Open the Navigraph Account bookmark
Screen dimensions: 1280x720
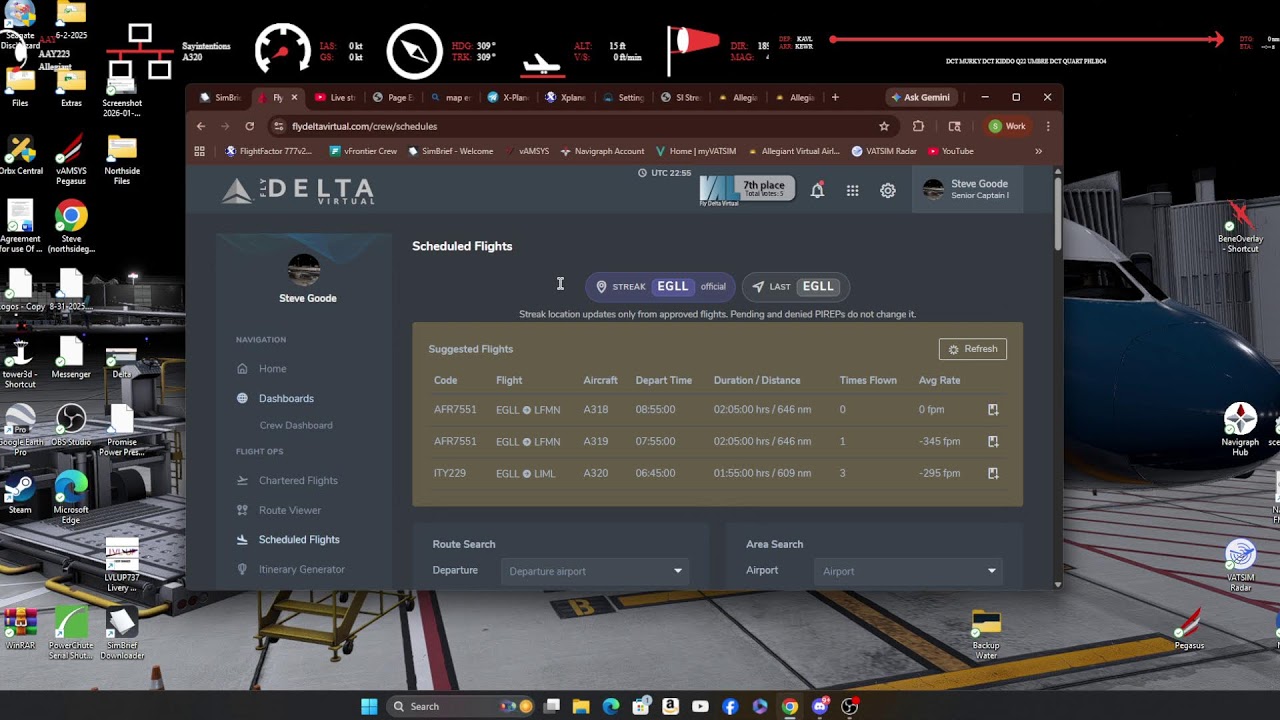point(602,151)
